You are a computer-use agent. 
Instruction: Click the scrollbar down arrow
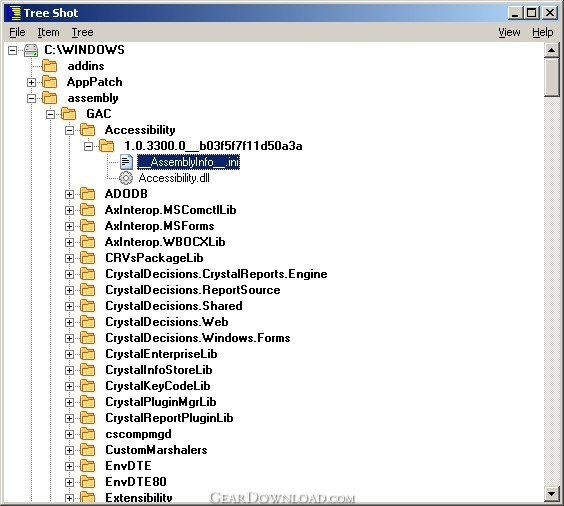(x=551, y=493)
